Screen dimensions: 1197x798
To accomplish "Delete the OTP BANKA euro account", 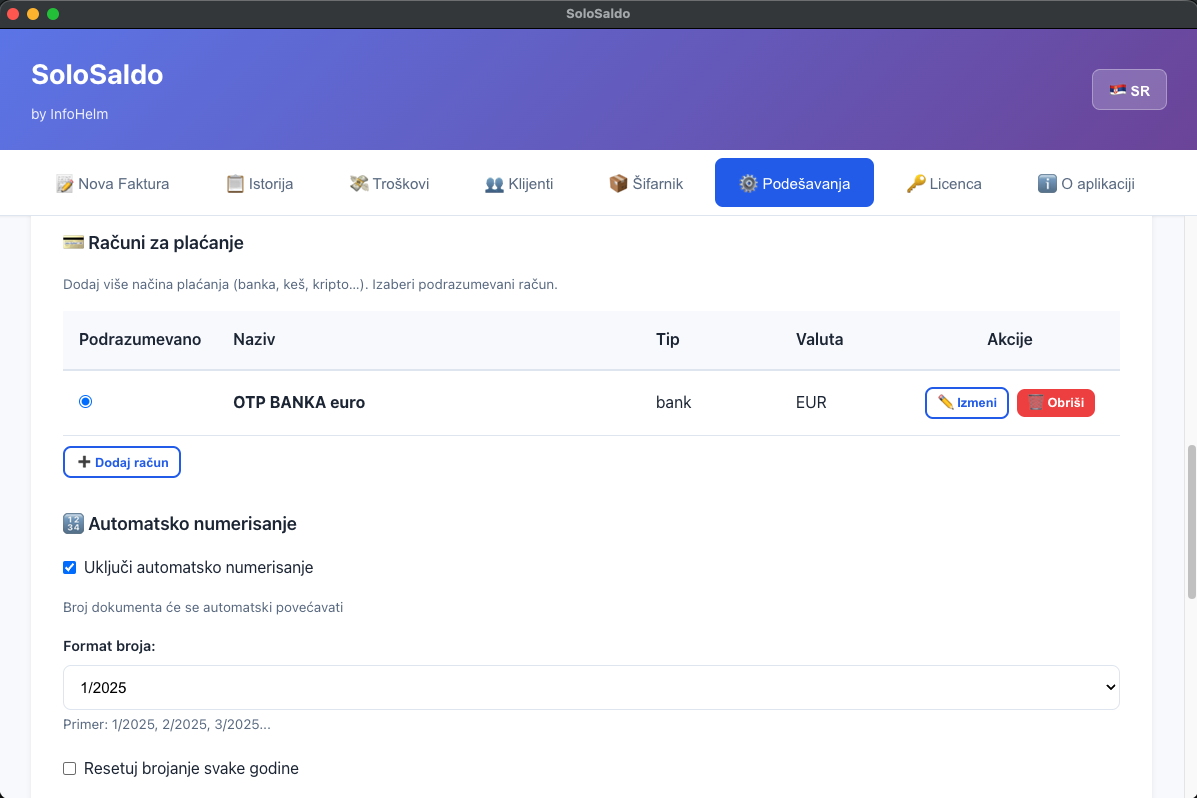I will click(1055, 403).
